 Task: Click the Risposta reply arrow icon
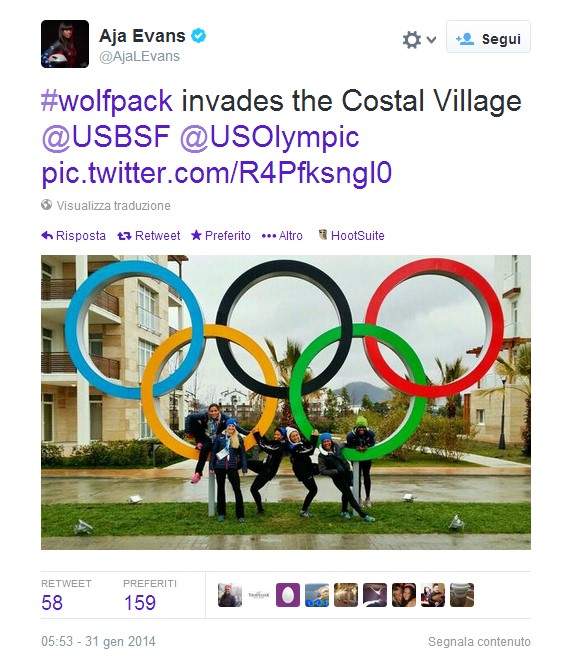[47, 235]
